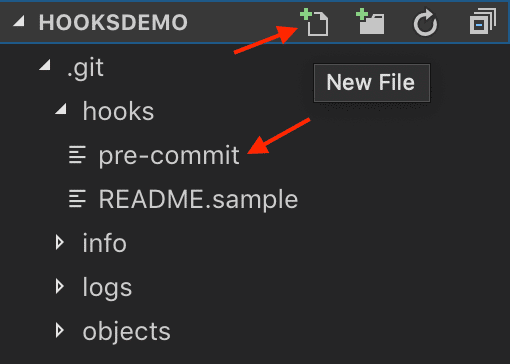Select the logs folder label
This screenshot has width=510, height=364.
pos(107,288)
